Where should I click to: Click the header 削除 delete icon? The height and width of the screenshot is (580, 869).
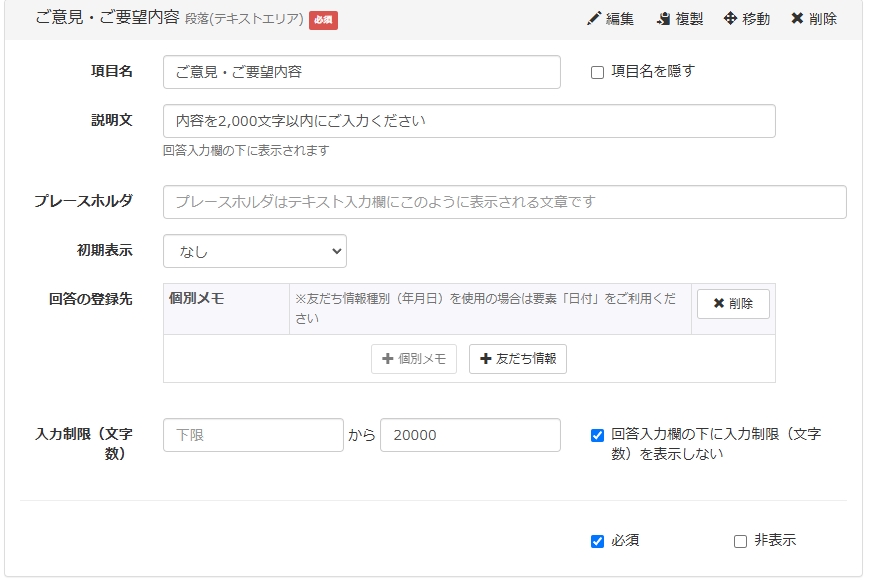click(797, 19)
